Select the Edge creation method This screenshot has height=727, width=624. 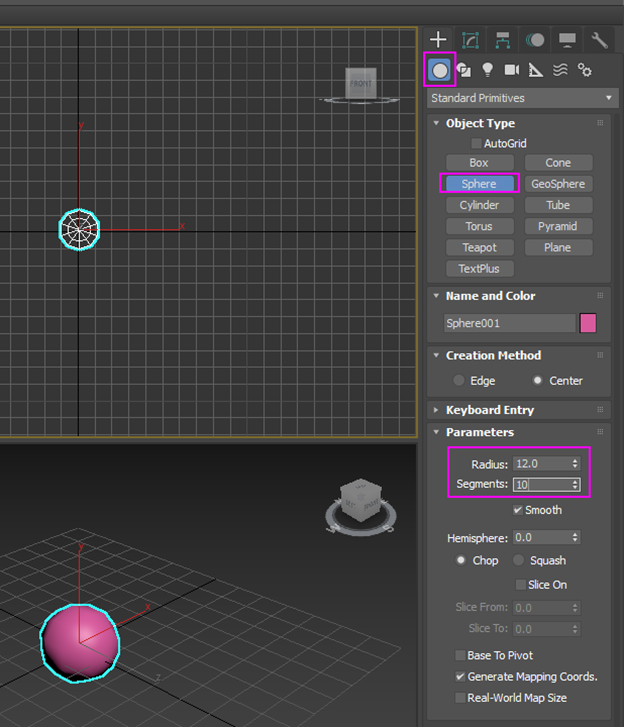click(459, 381)
